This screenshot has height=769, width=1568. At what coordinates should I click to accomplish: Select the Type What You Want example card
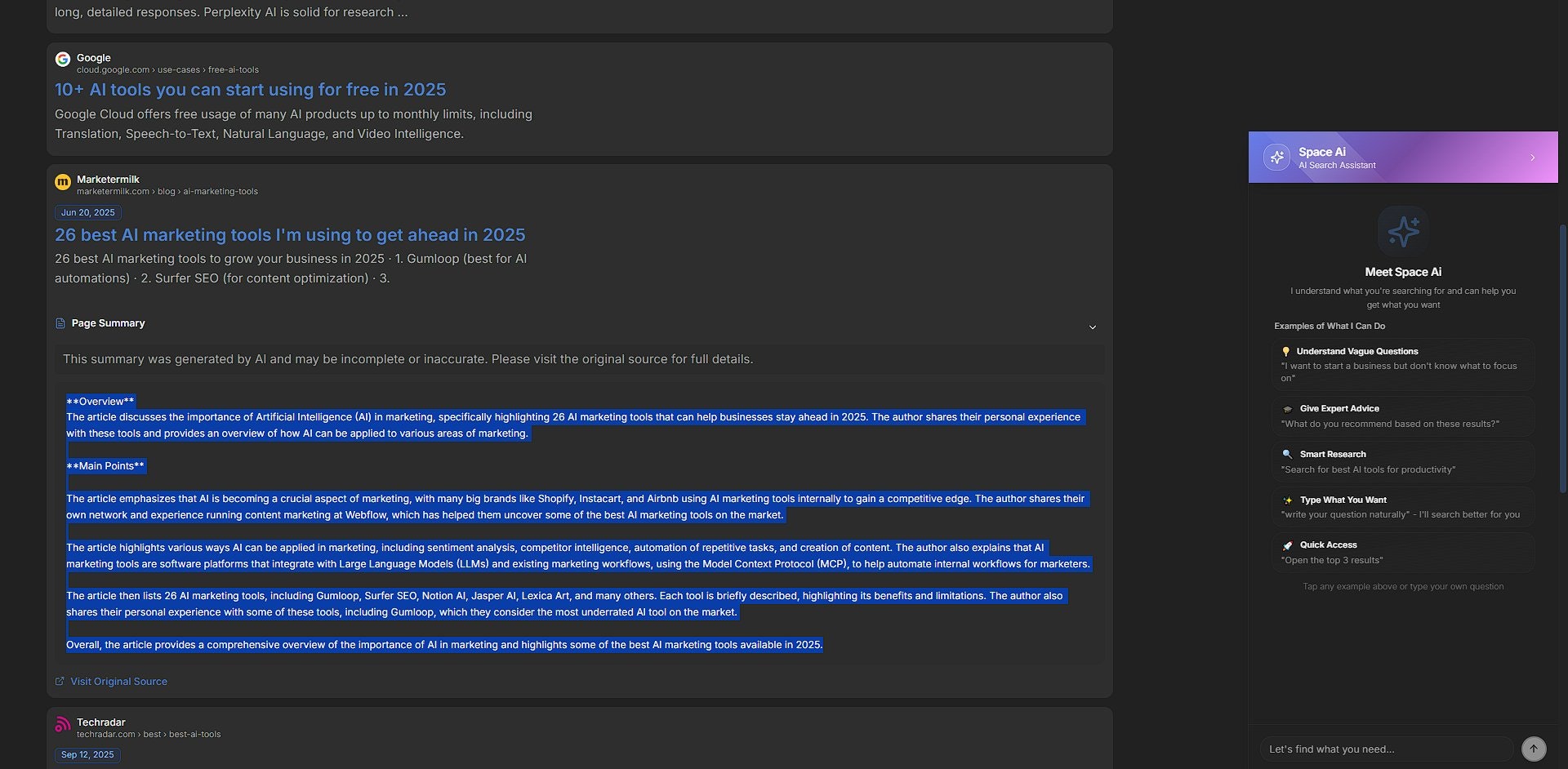(1403, 507)
